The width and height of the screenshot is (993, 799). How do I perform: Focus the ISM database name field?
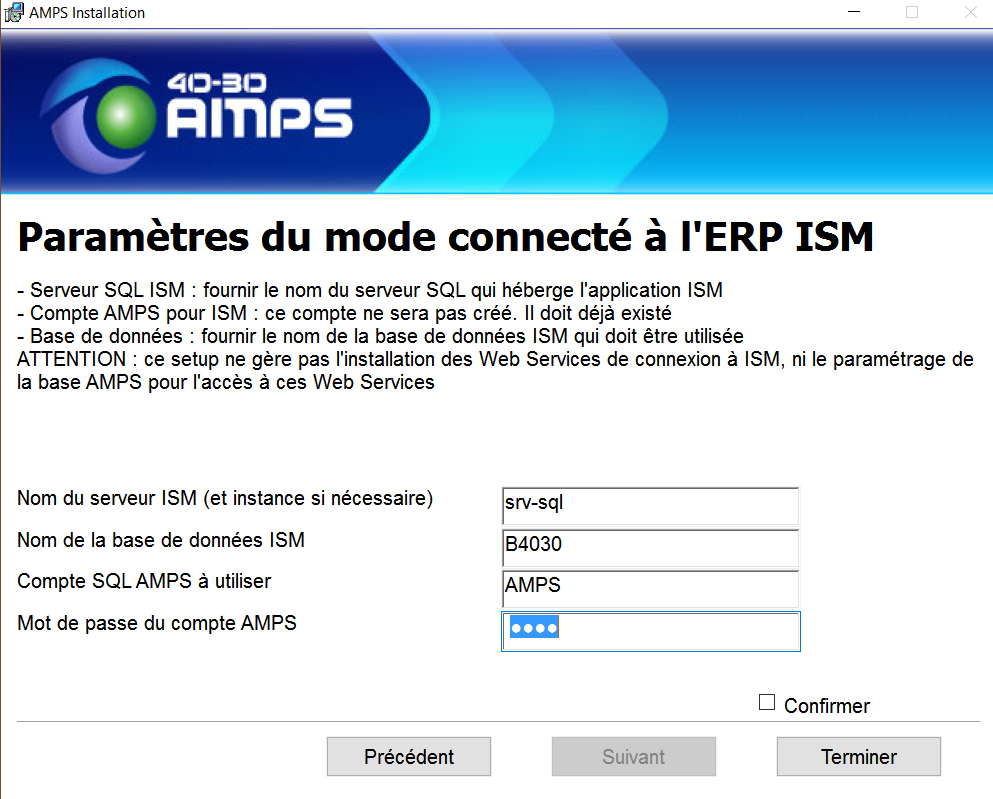pyautogui.click(x=650, y=547)
